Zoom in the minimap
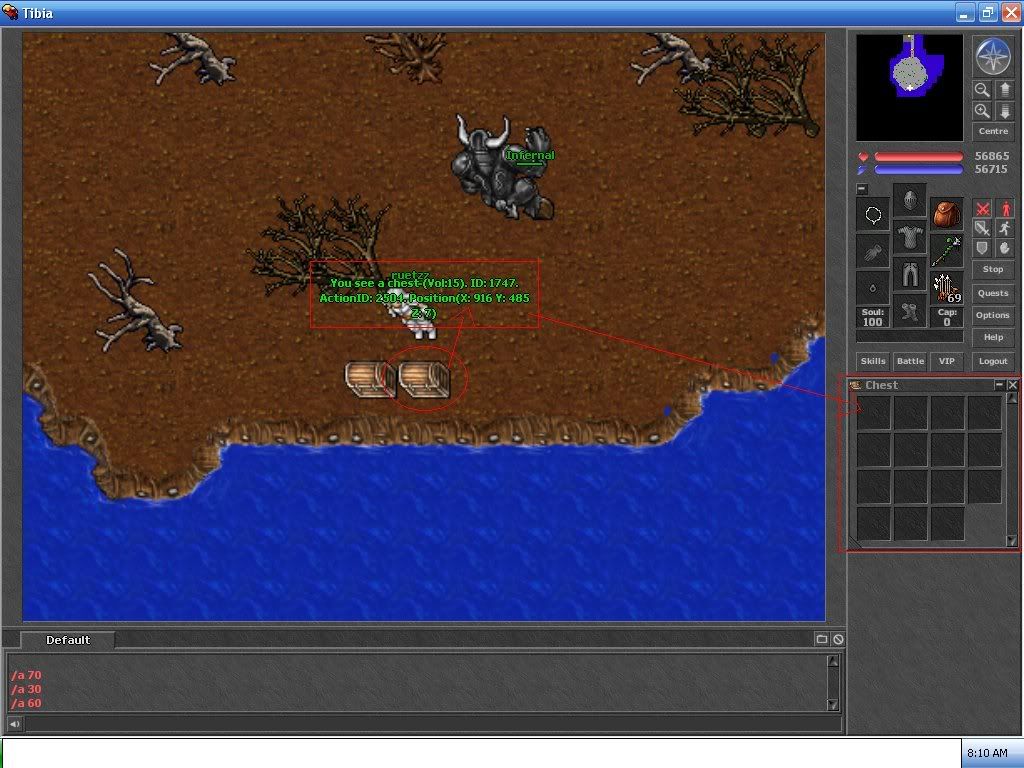Screen dimensions: 1024x768 pos(982,111)
